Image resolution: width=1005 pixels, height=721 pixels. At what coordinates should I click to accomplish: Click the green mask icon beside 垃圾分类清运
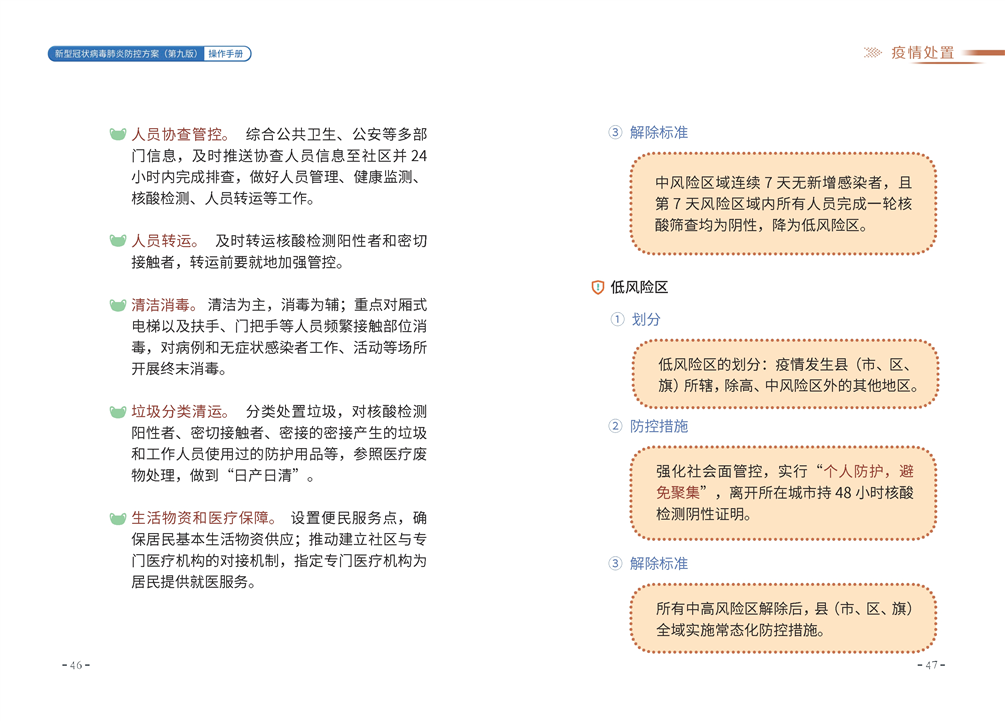coord(118,412)
